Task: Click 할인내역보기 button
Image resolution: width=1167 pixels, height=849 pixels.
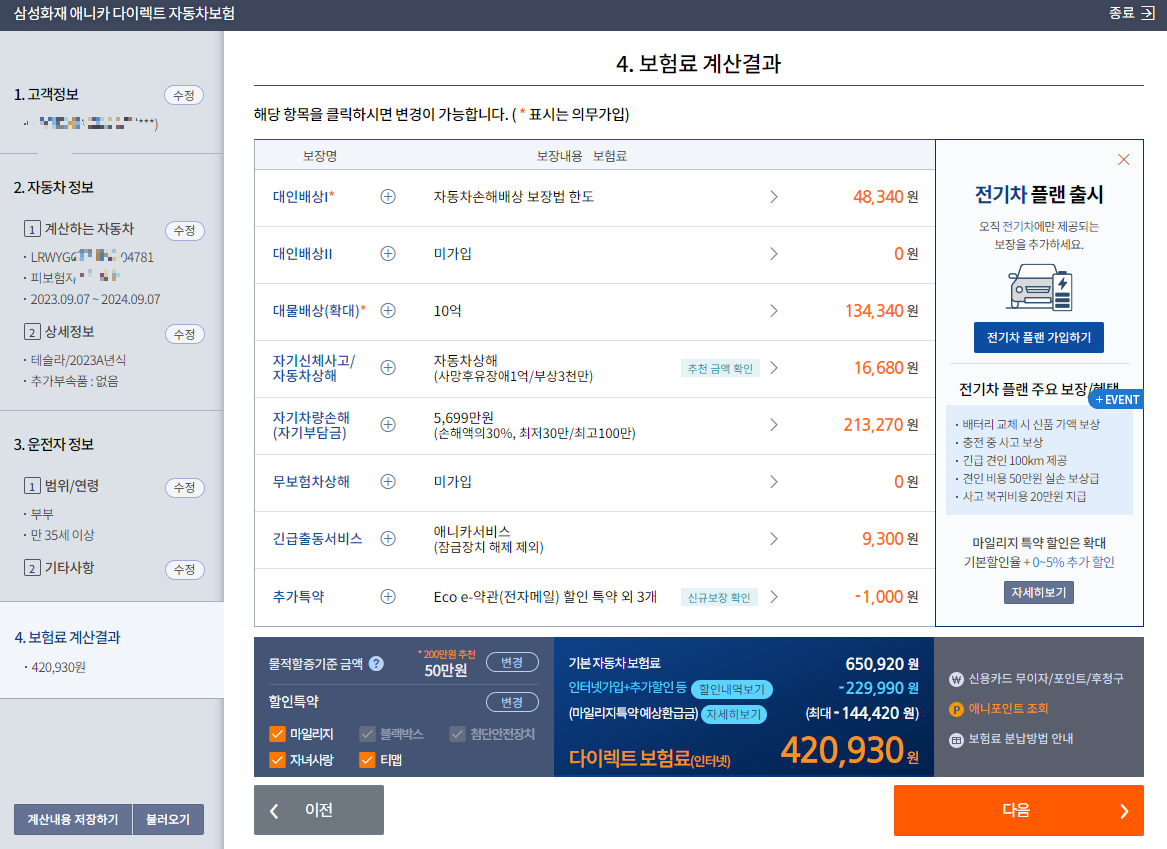Action: 732,690
